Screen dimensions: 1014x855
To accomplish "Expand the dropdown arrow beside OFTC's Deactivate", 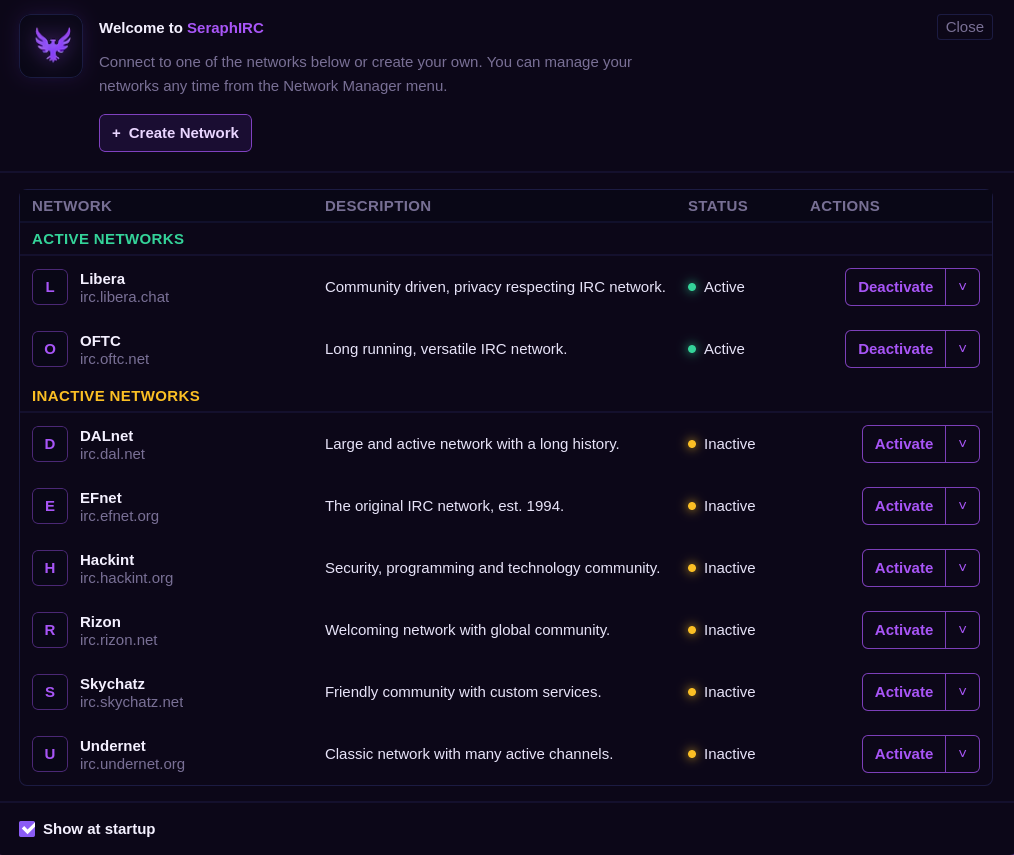I will point(962,349).
